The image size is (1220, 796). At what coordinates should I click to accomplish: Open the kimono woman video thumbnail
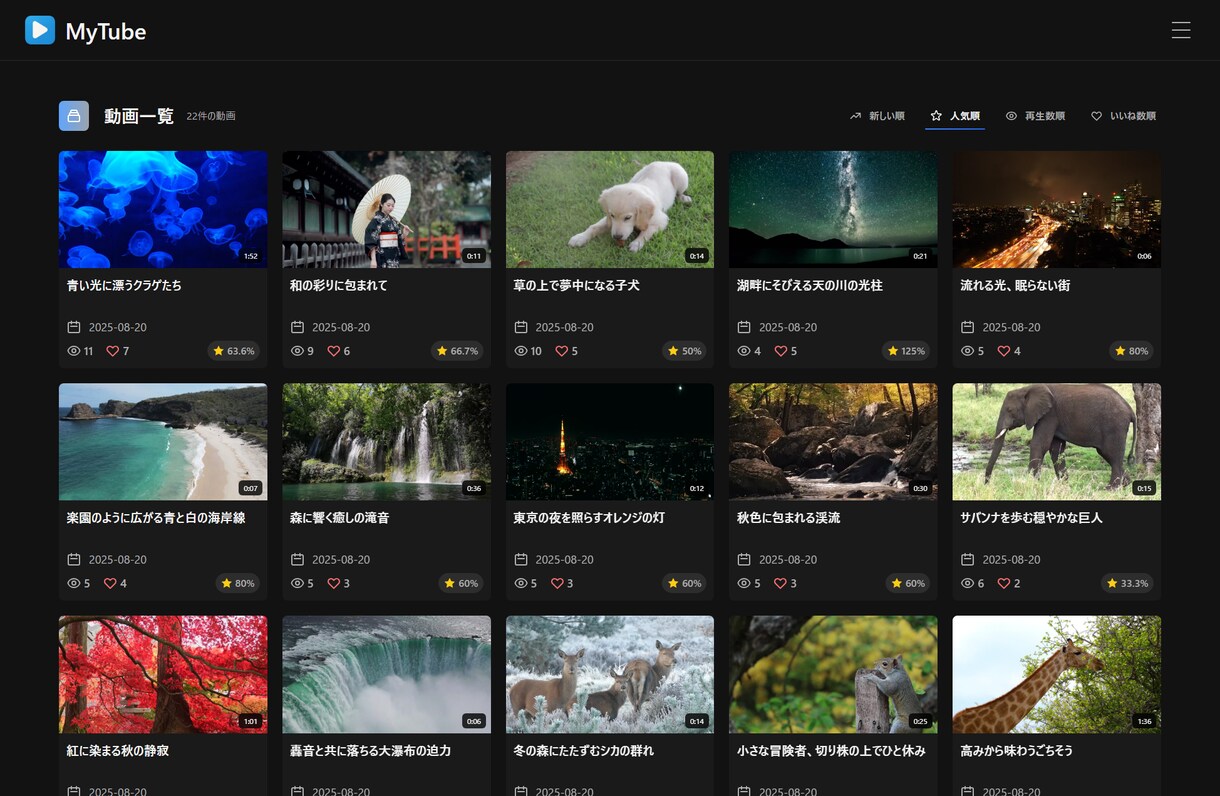click(386, 209)
